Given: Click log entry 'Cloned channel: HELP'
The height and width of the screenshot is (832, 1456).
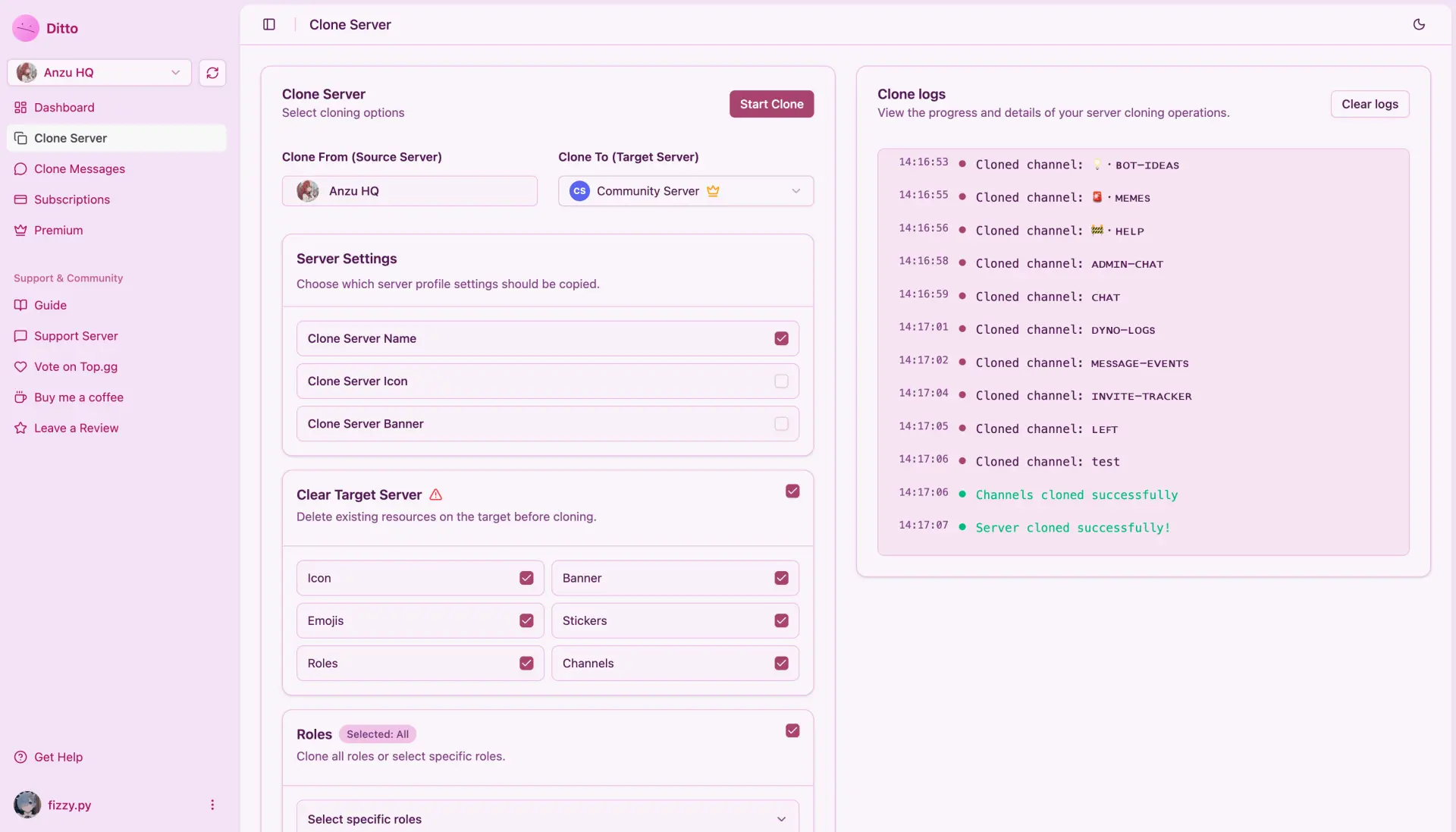Looking at the screenshot, I should point(1059,231).
